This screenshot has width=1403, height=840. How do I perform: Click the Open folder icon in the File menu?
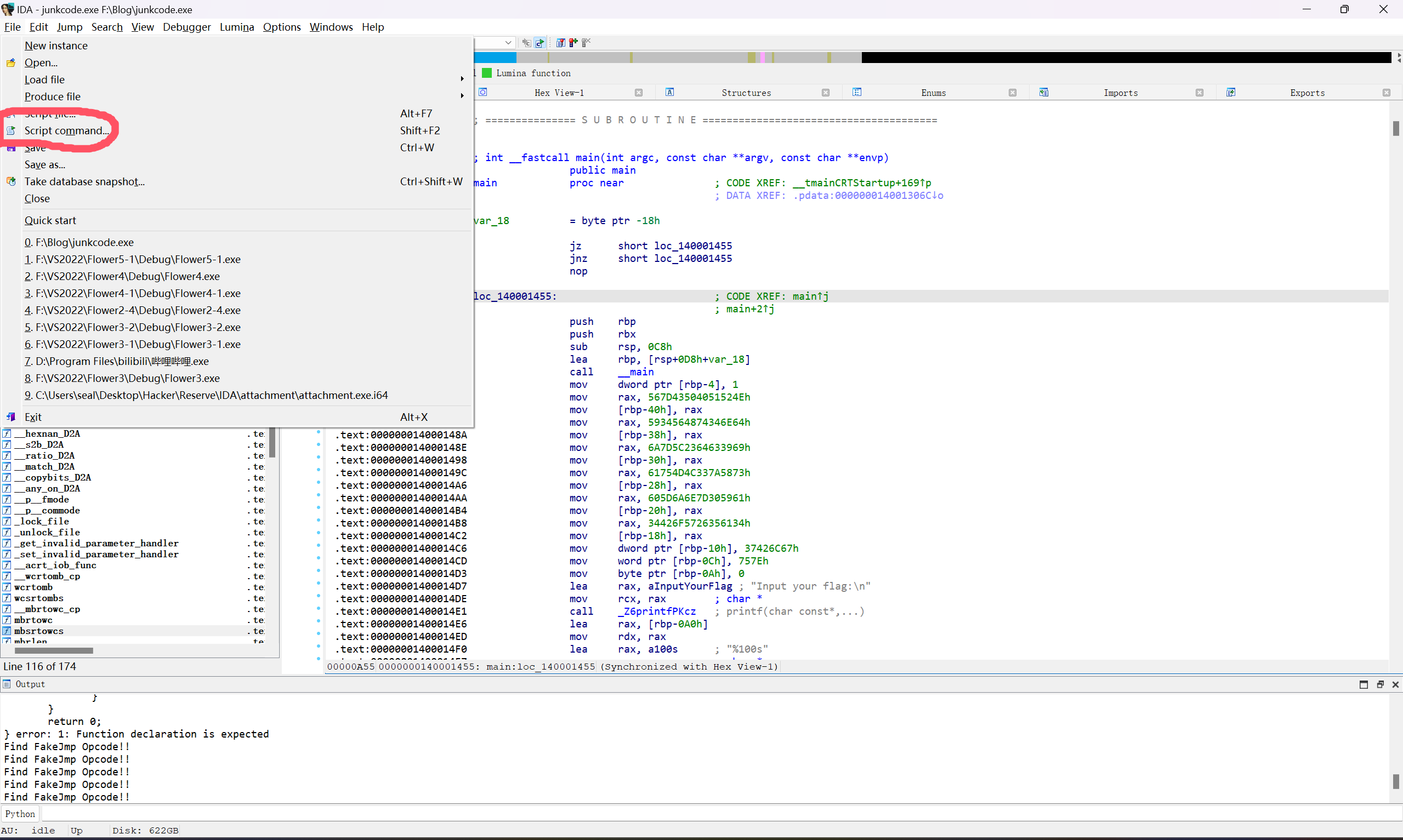(11, 63)
